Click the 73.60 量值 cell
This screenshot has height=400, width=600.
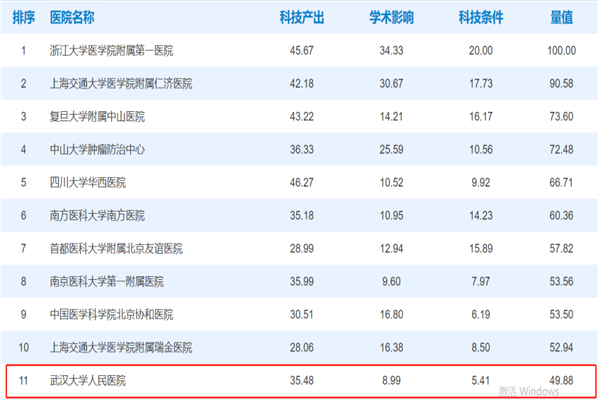[561, 116]
